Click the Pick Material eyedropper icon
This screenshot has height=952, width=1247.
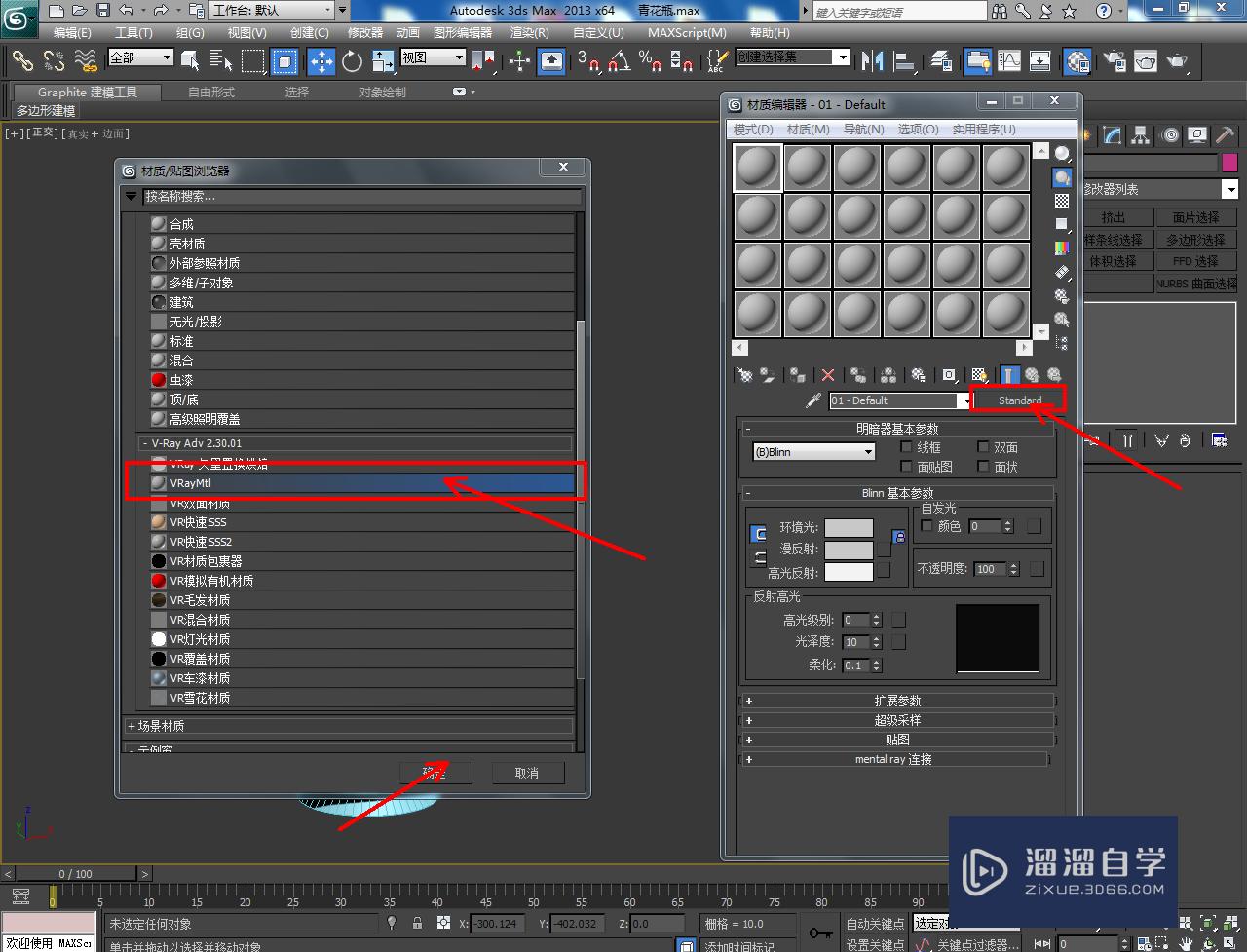point(813,400)
